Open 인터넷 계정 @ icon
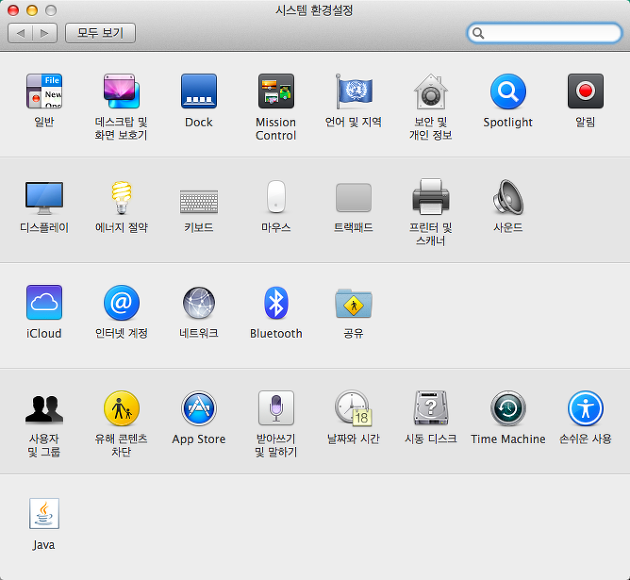630x580 pixels. (x=121, y=302)
